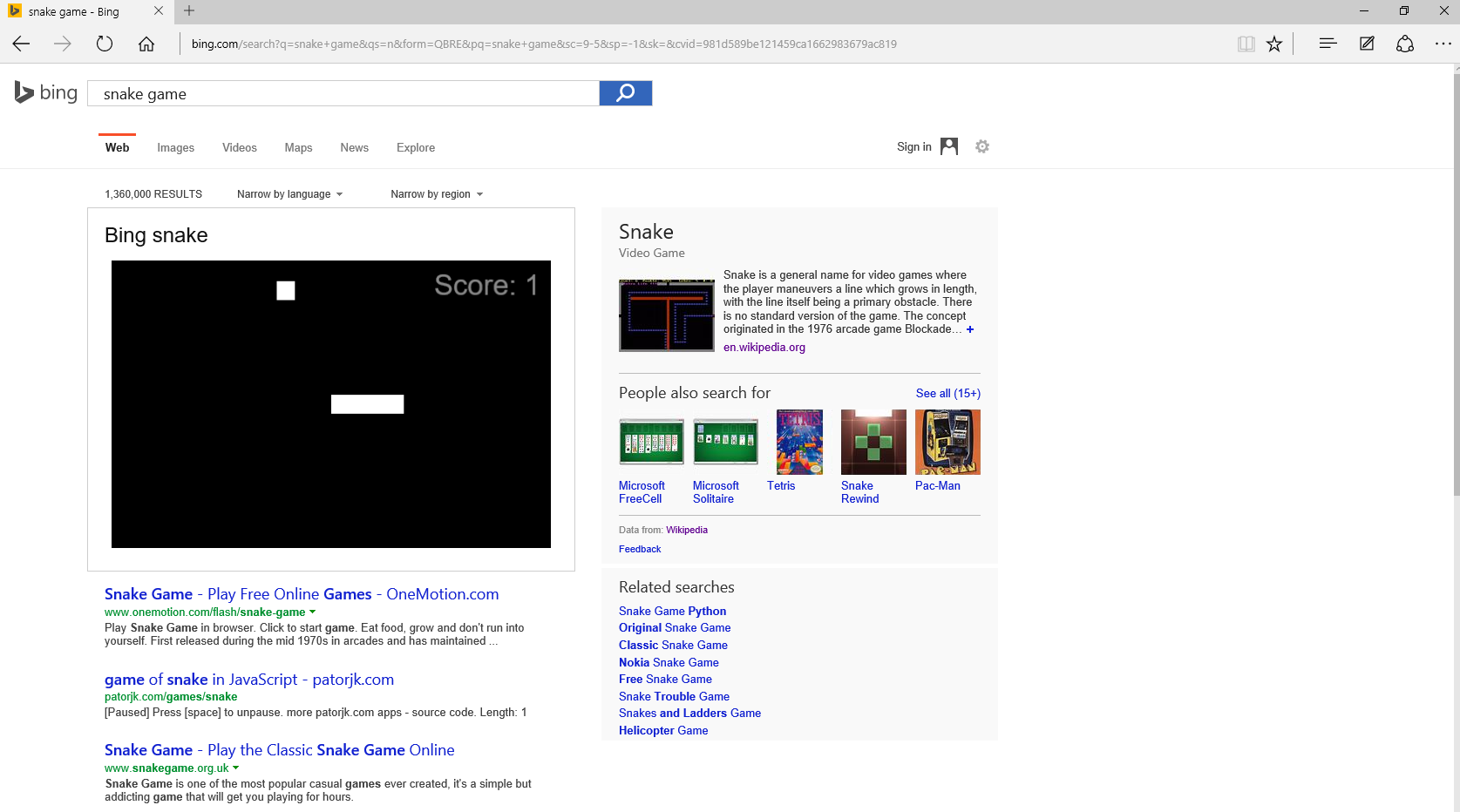Add page to favorites with star icon
Image resolution: width=1460 pixels, height=812 pixels.
1274,44
